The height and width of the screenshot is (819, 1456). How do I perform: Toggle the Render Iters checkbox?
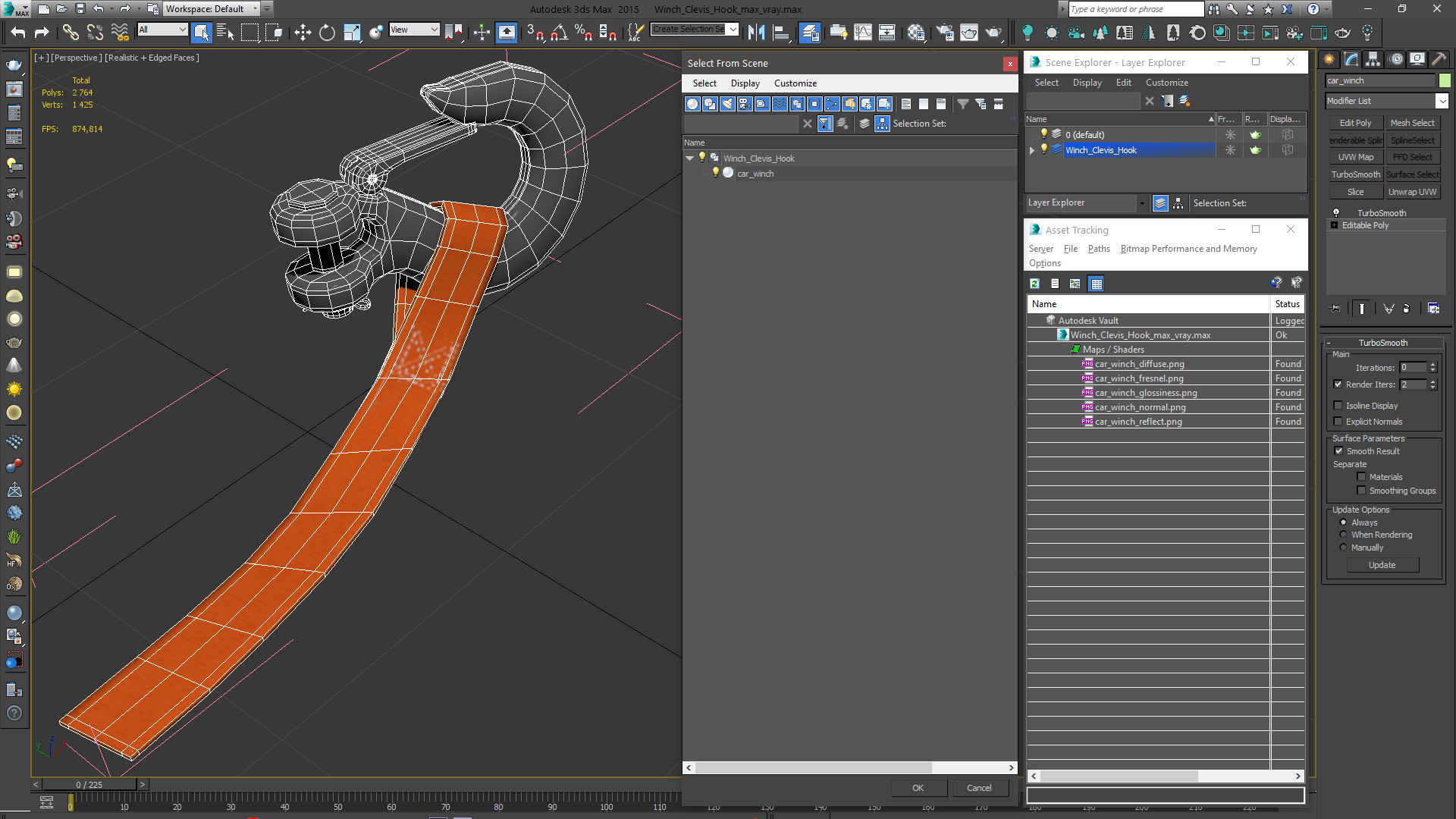tap(1338, 384)
